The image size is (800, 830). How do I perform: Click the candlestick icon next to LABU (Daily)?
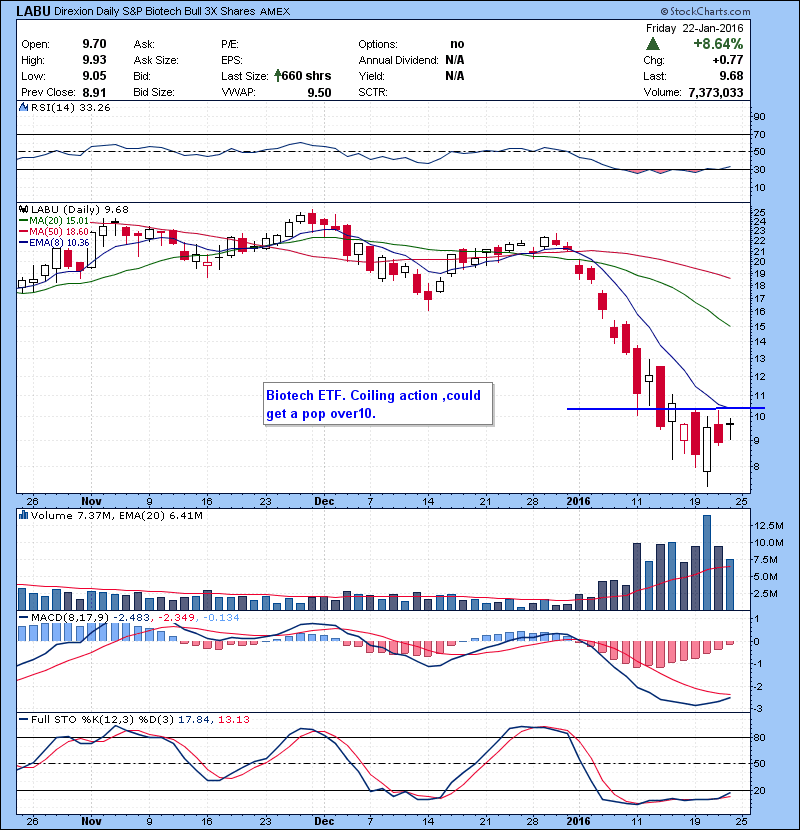click(23, 210)
